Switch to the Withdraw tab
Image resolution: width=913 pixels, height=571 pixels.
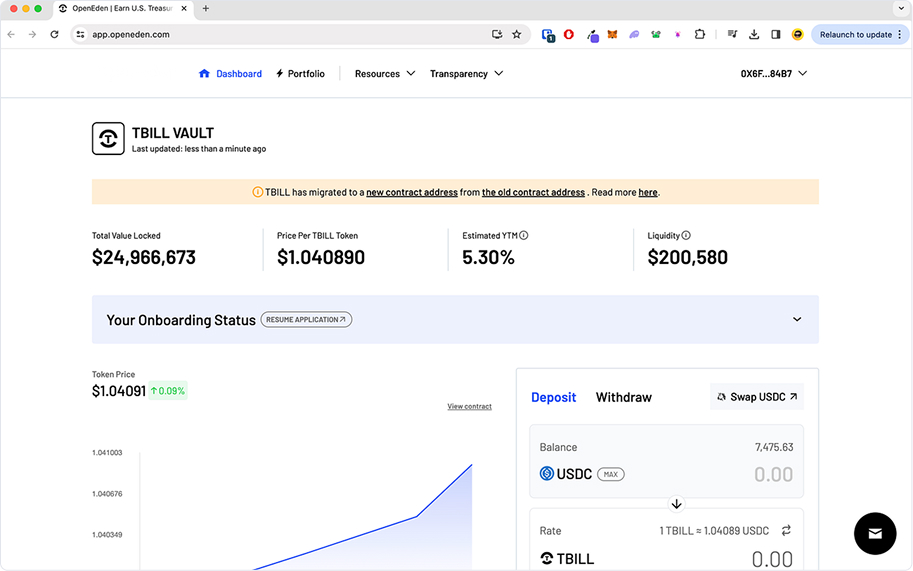coord(624,397)
